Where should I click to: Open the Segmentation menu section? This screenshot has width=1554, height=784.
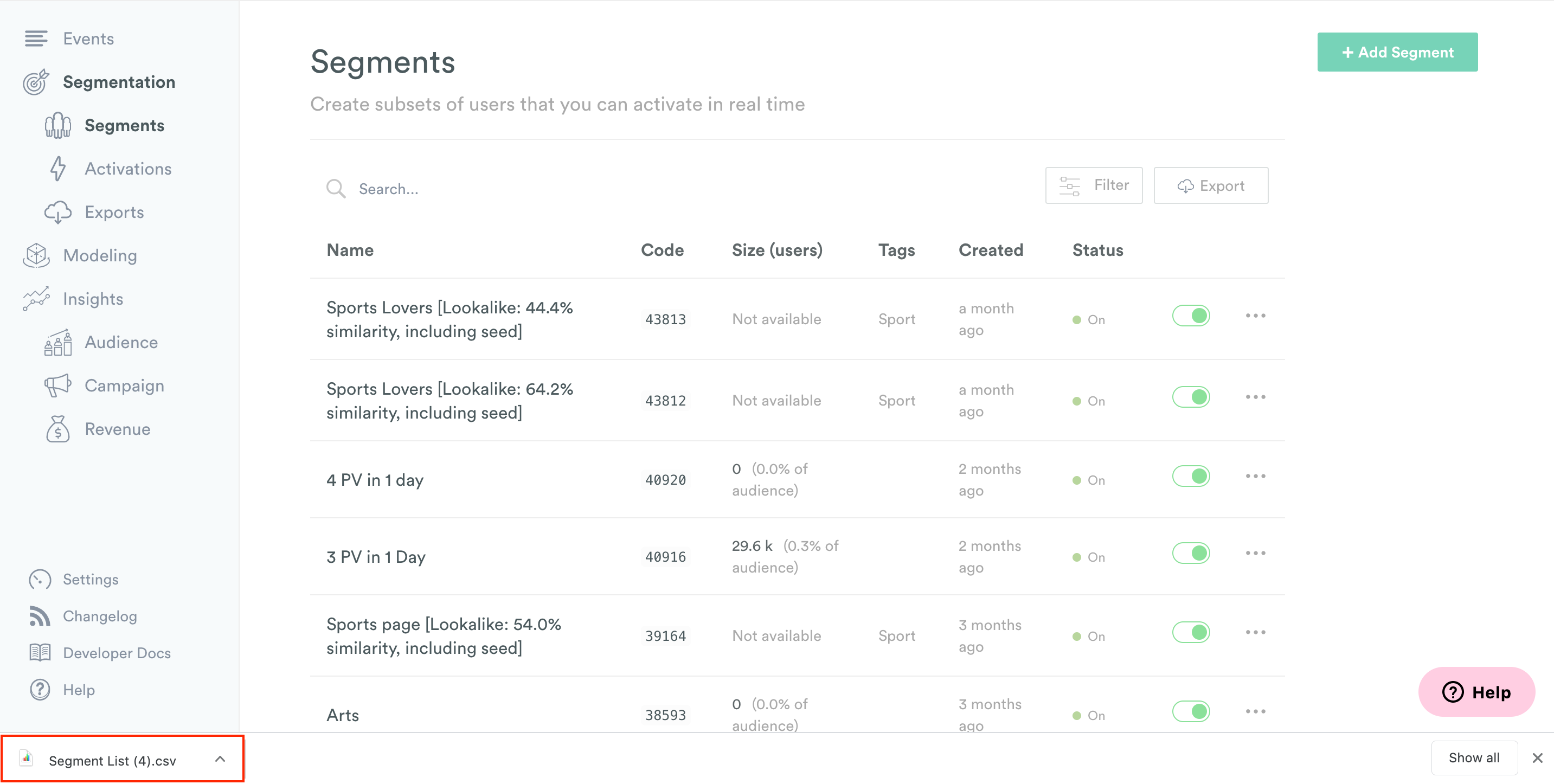tap(119, 82)
